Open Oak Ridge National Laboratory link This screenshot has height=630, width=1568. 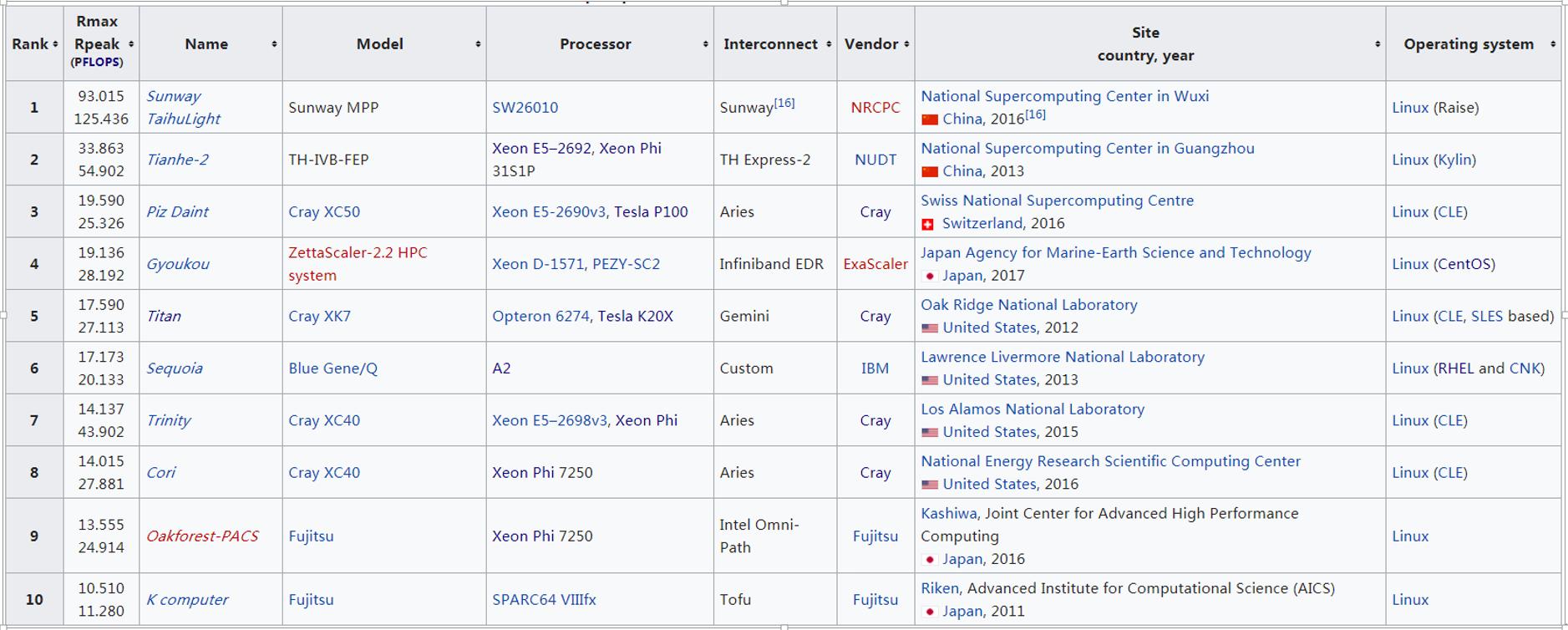pos(1029,305)
